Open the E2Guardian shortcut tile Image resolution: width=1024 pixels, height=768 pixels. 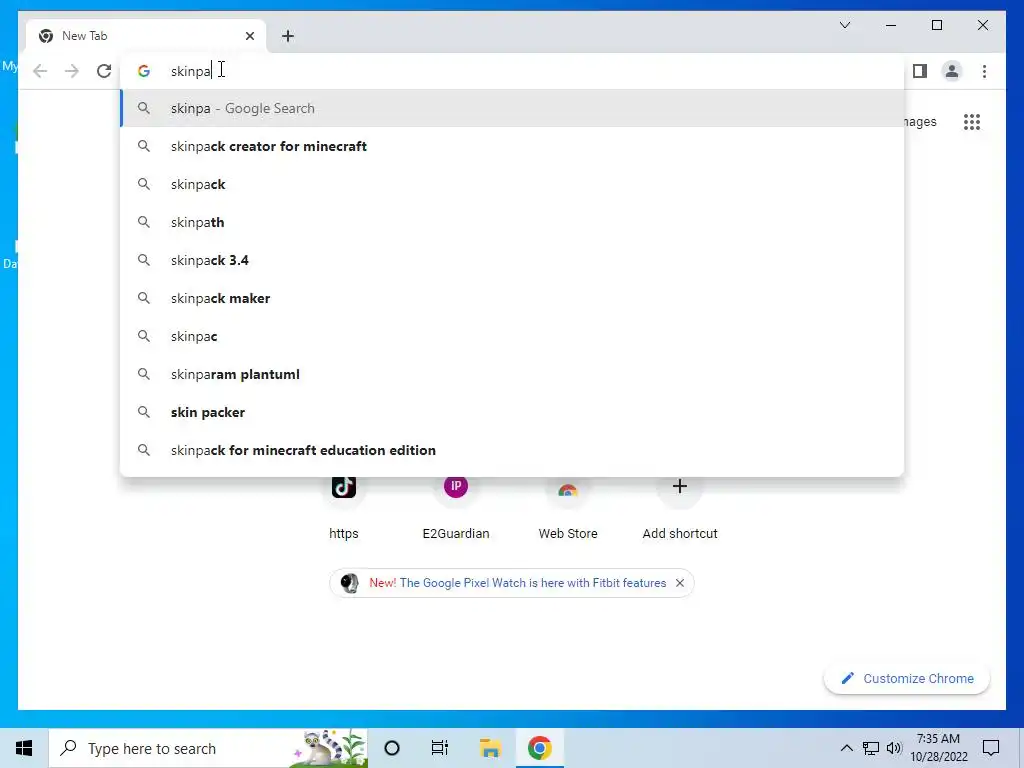456,509
